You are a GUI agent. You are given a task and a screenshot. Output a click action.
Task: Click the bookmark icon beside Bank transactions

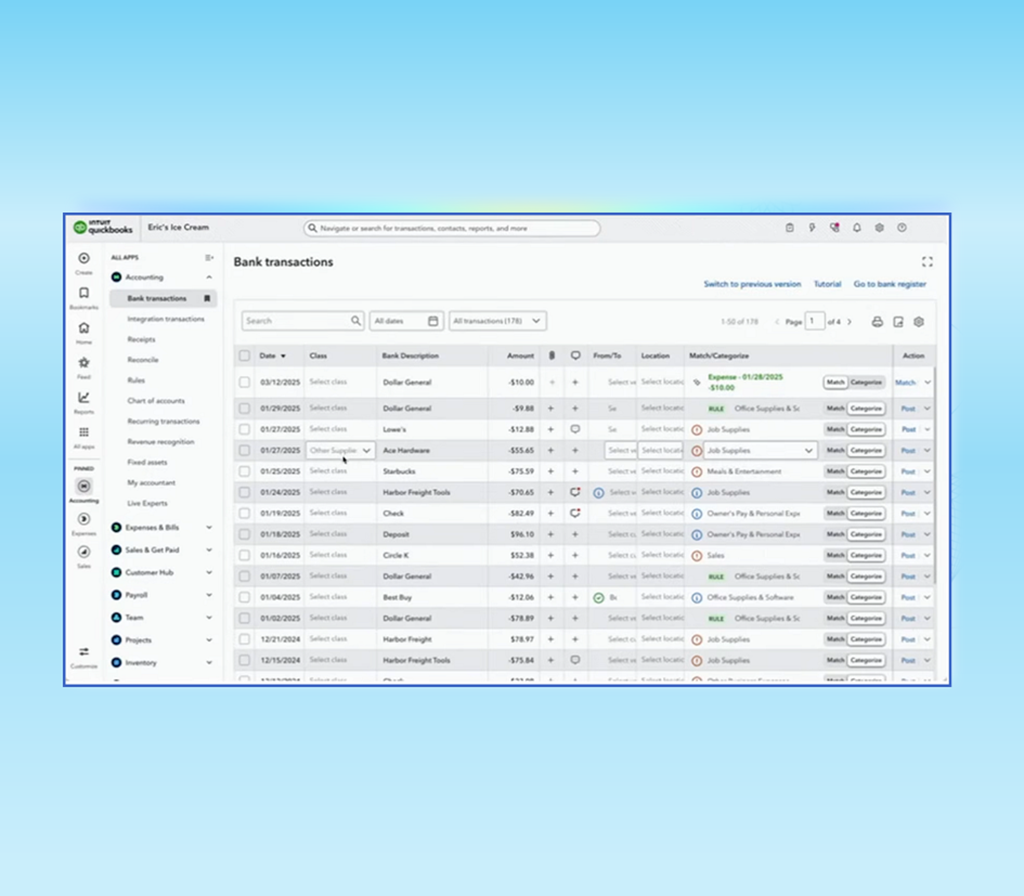pos(207,298)
